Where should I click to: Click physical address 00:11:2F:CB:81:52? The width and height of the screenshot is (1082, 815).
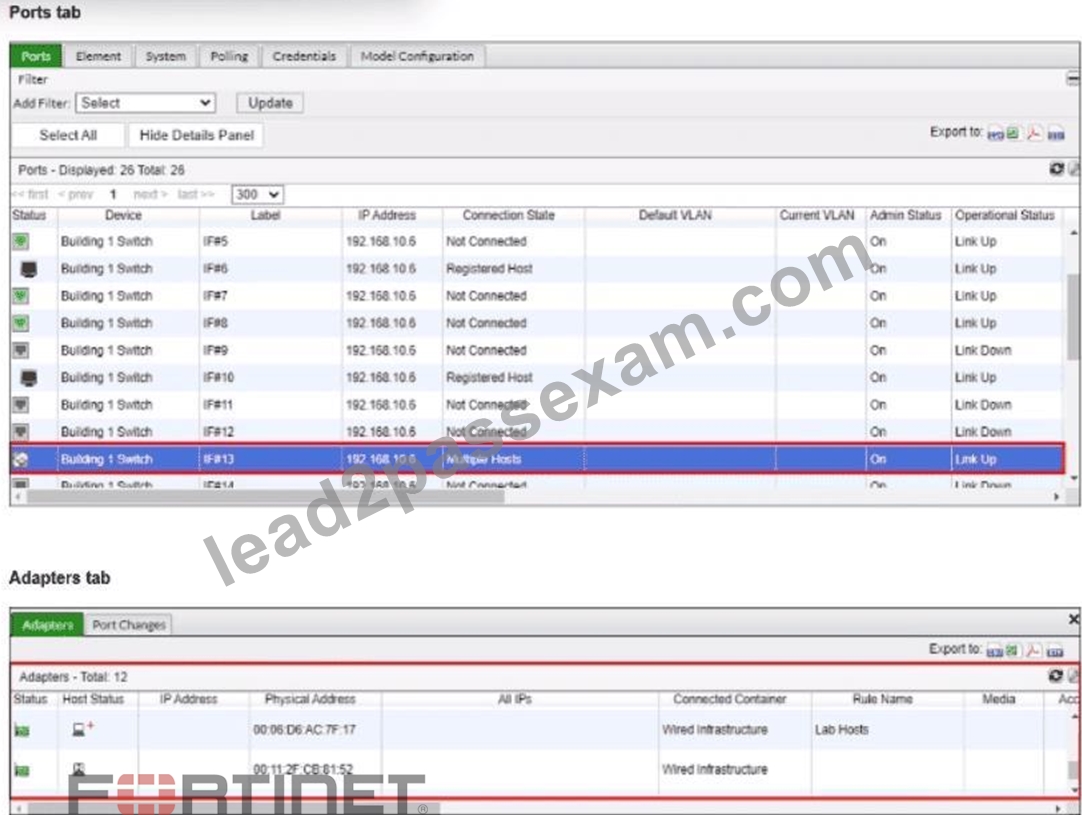303,768
